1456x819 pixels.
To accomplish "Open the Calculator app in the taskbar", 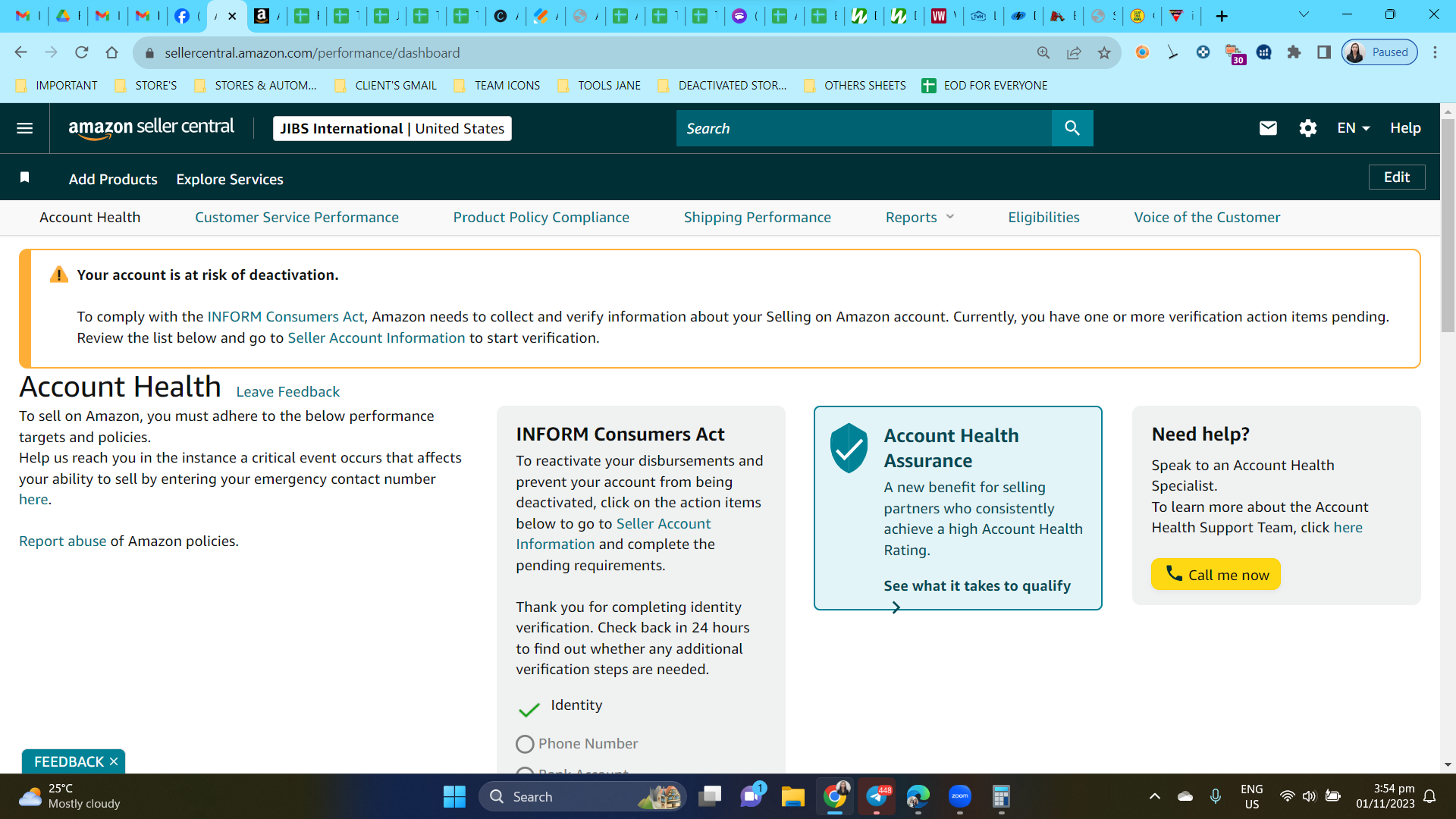I will tap(1001, 796).
